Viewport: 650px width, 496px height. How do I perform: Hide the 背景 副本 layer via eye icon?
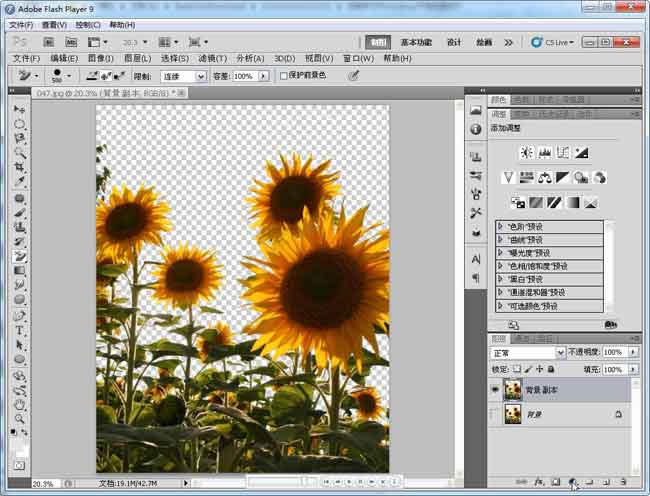tap(495, 390)
